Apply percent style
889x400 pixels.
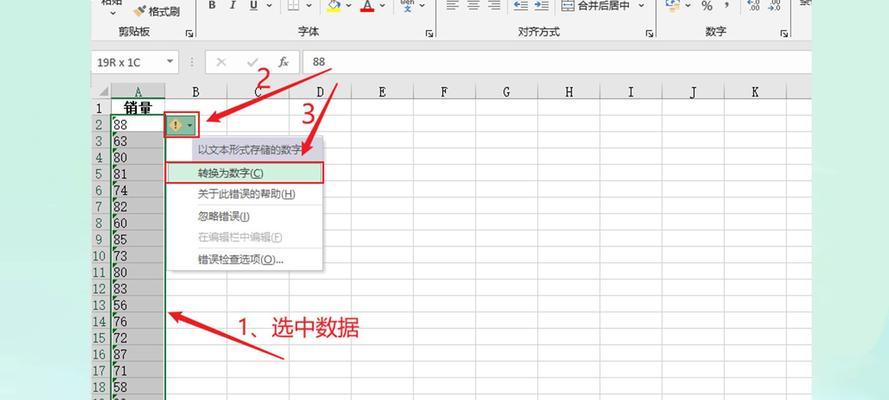click(x=706, y=6)
